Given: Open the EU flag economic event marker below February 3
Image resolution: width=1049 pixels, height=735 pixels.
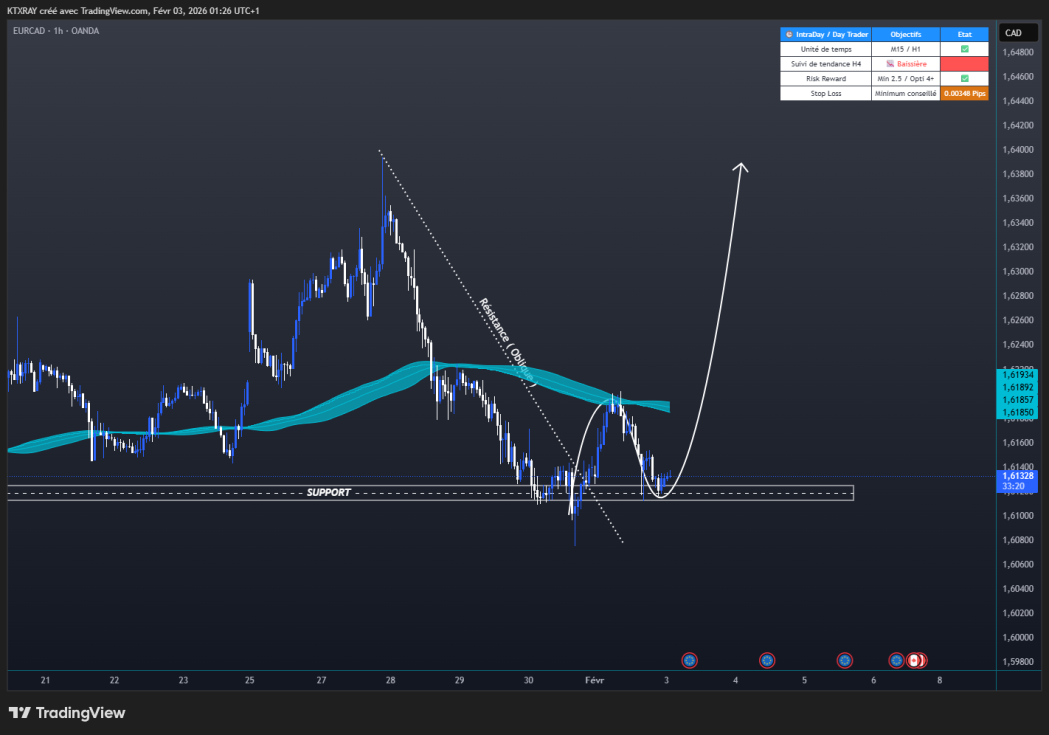Looking at the screenshot, I should coord(688,660).
